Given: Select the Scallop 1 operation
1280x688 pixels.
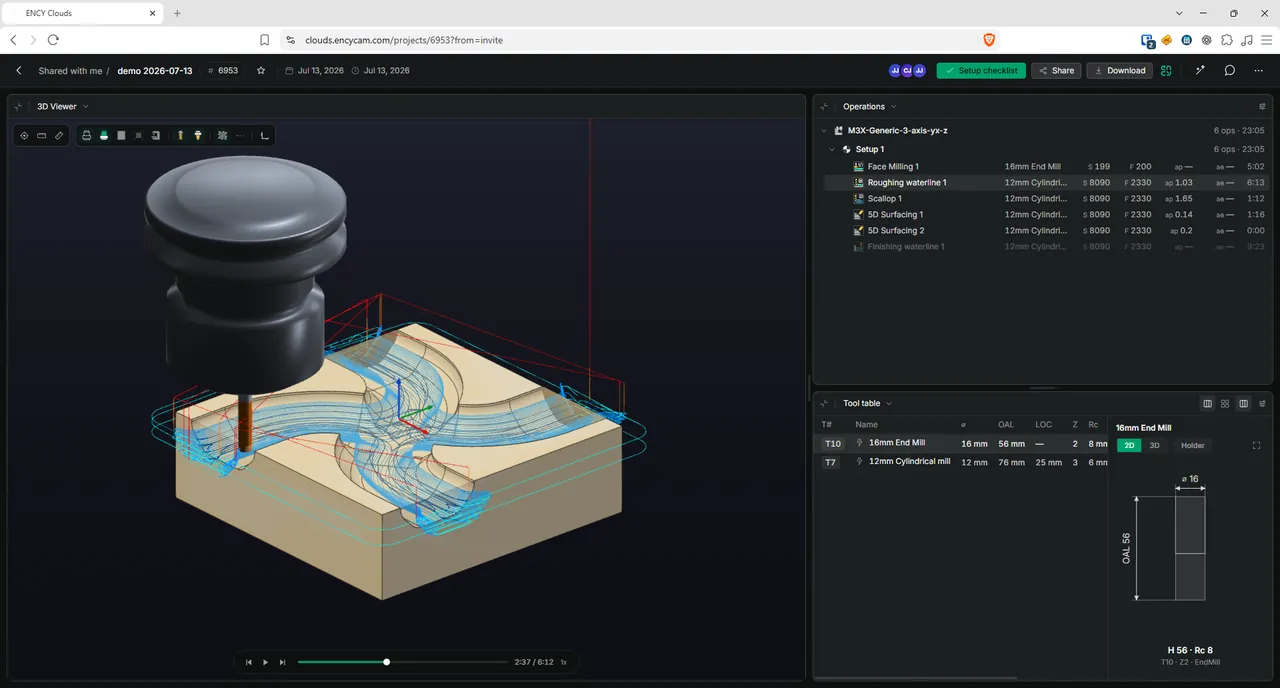Looking at the screenshot, I should click(x=1045, y=198).
